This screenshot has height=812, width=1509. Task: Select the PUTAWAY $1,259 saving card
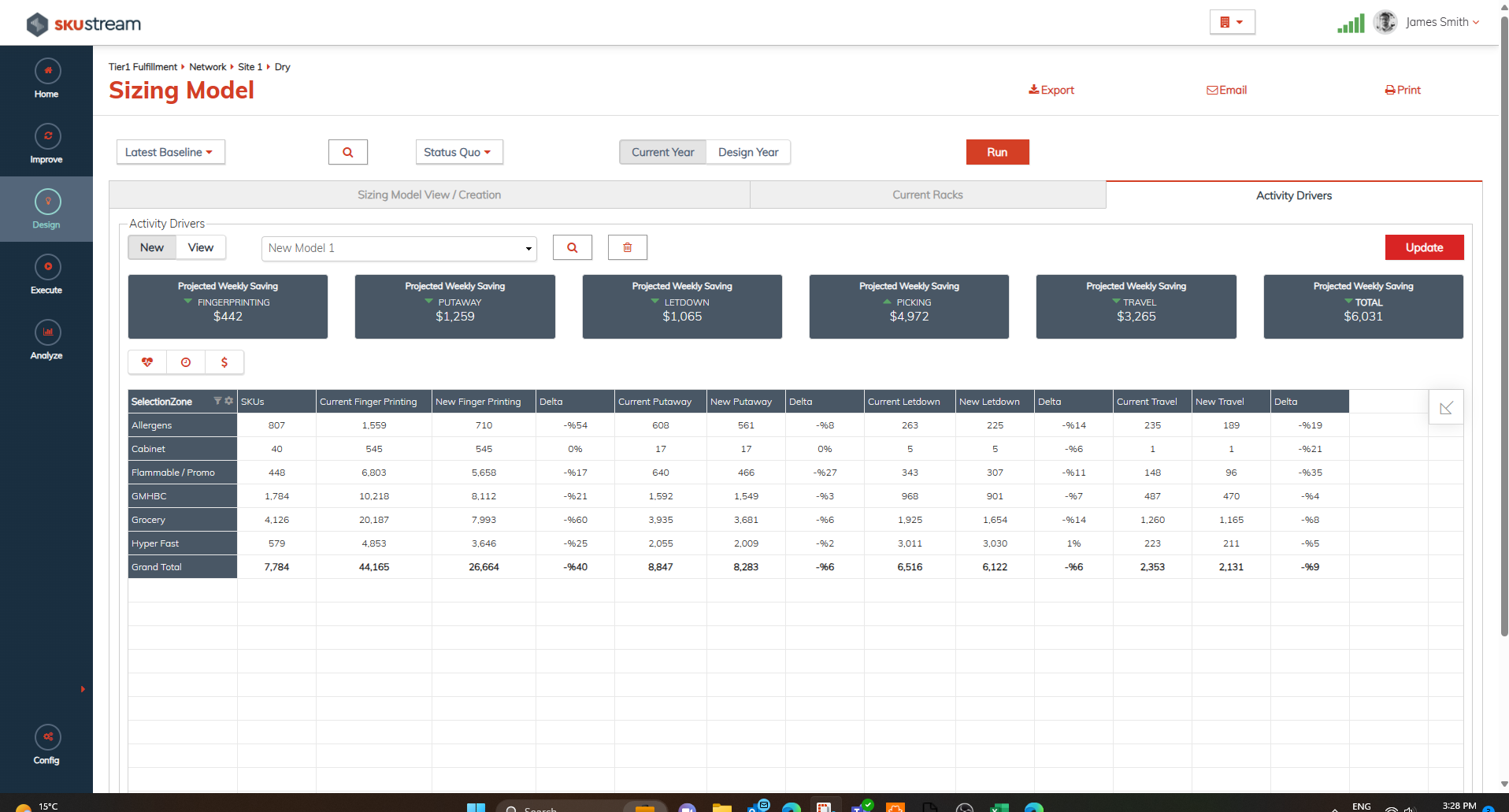pos(455,306)
